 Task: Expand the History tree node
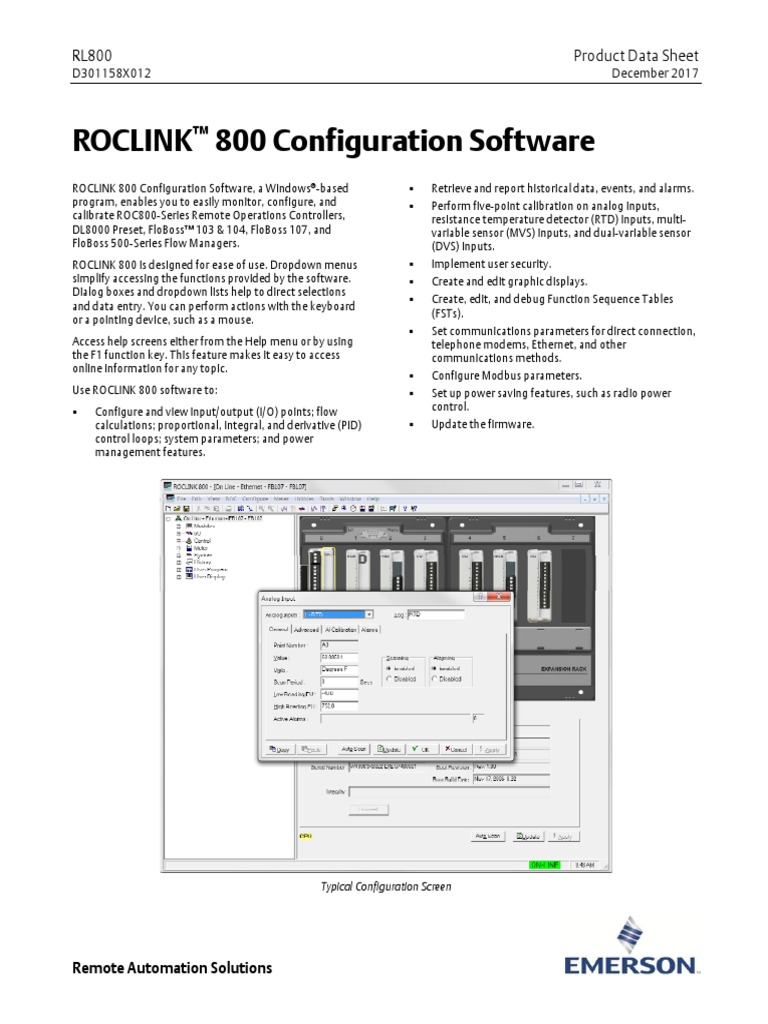179,562
